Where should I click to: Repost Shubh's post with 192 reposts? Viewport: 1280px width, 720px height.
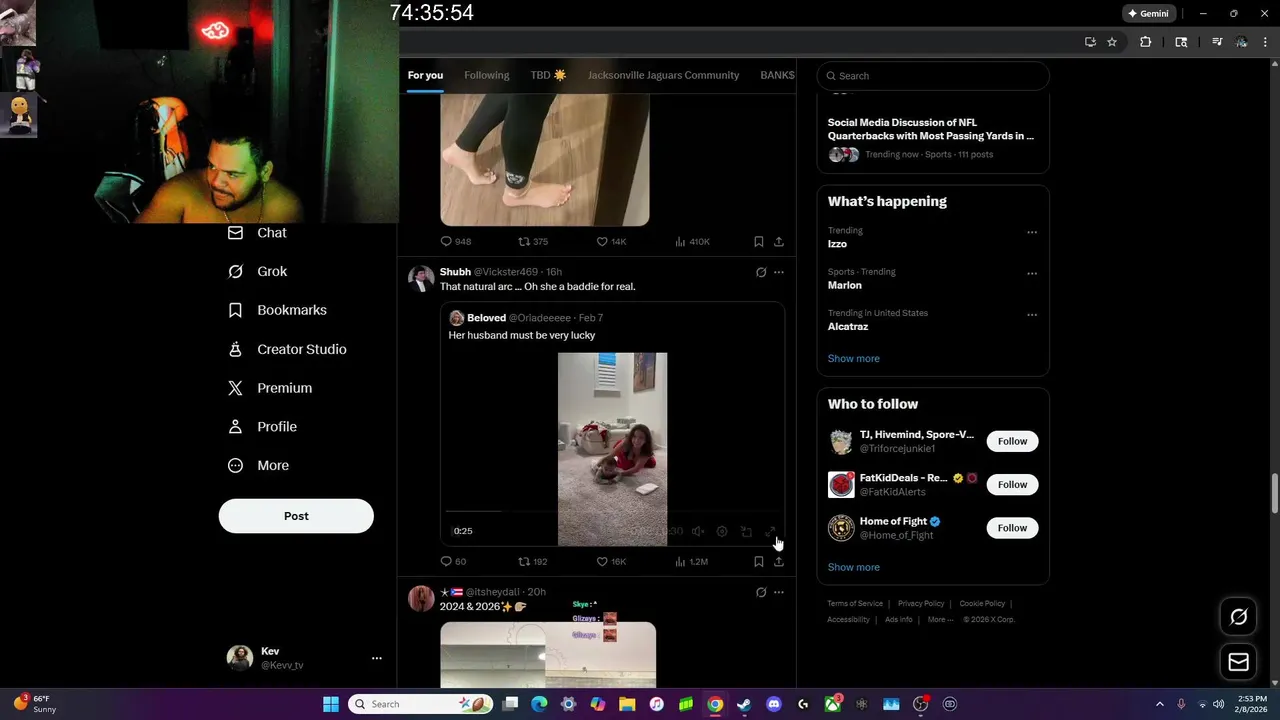[x=533, y=562]
